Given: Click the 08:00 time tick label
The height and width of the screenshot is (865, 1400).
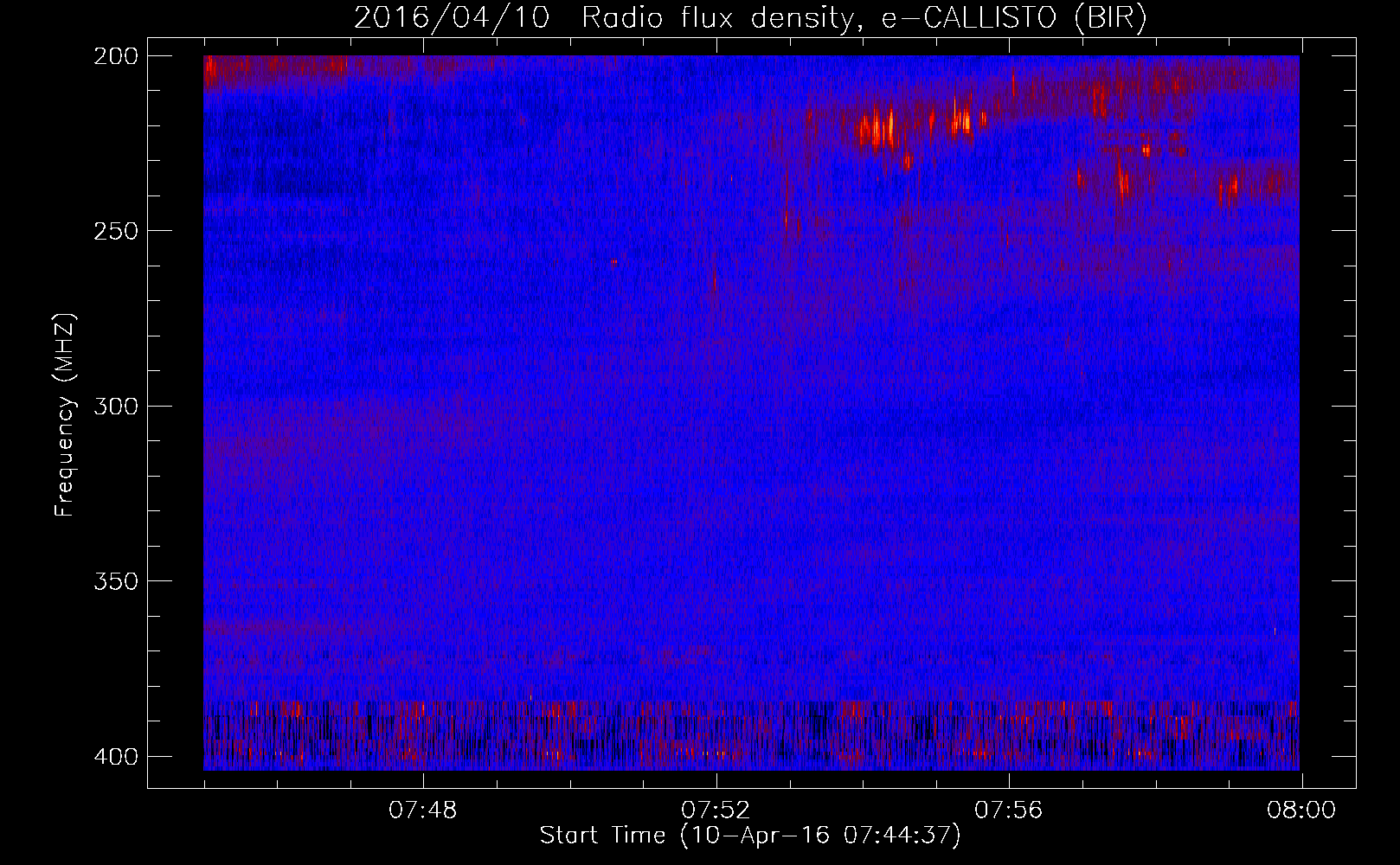Looking at the screenshot, I should [1301, 811].
